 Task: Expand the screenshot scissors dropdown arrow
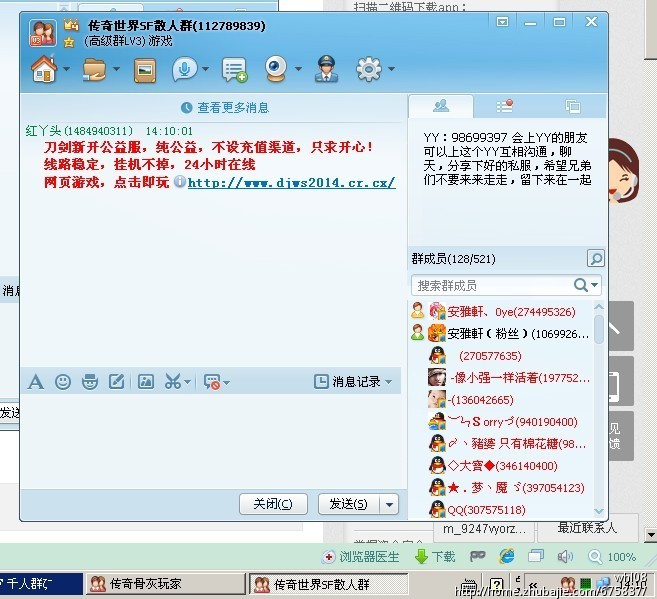(187, 382)
